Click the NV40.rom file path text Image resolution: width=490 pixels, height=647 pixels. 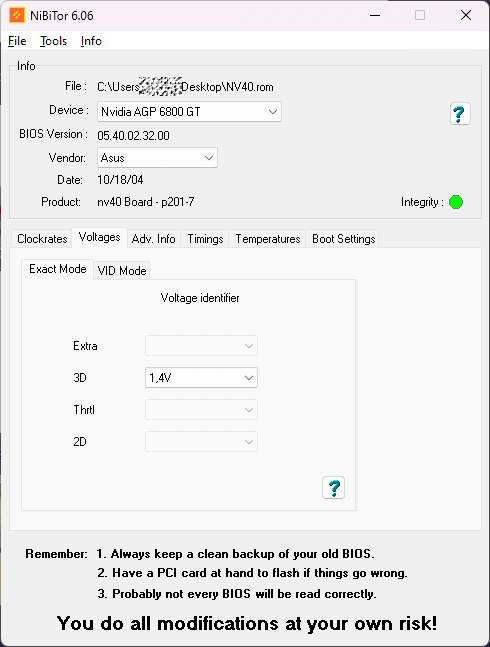pyautogui.click(x=185, y=87)
